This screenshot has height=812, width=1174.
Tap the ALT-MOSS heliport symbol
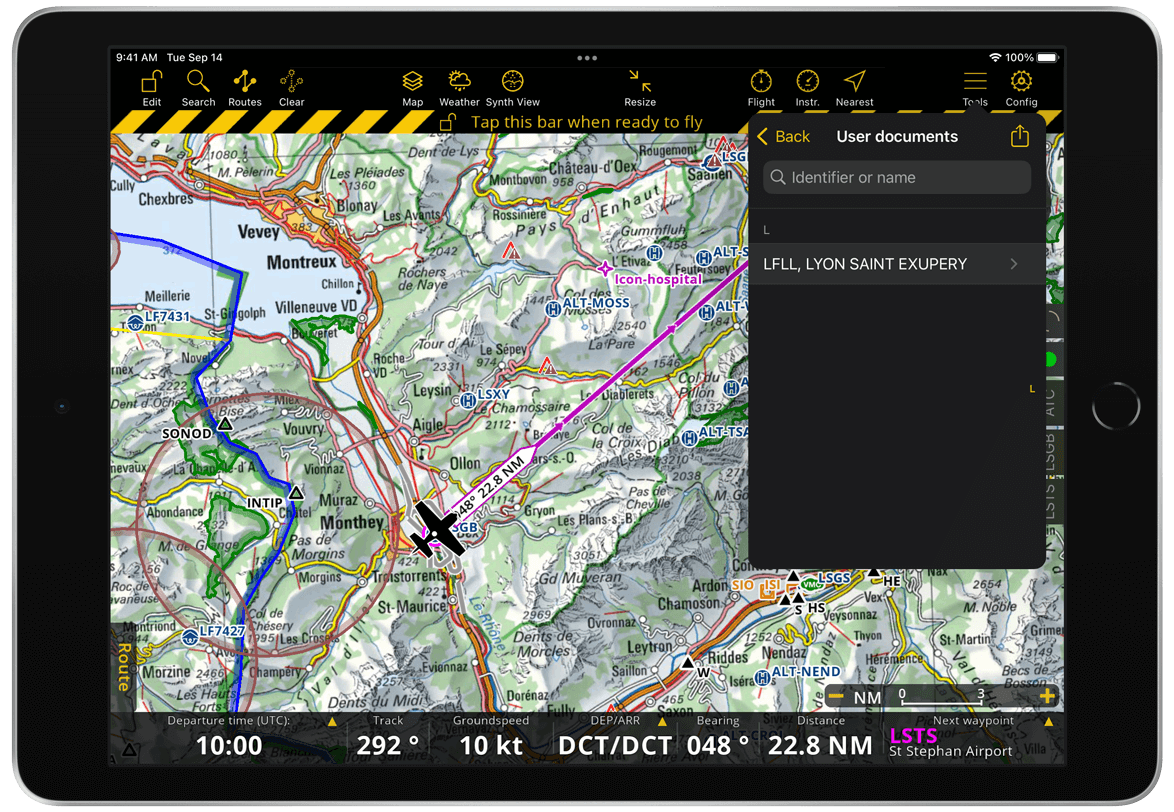tap(553, 308)
